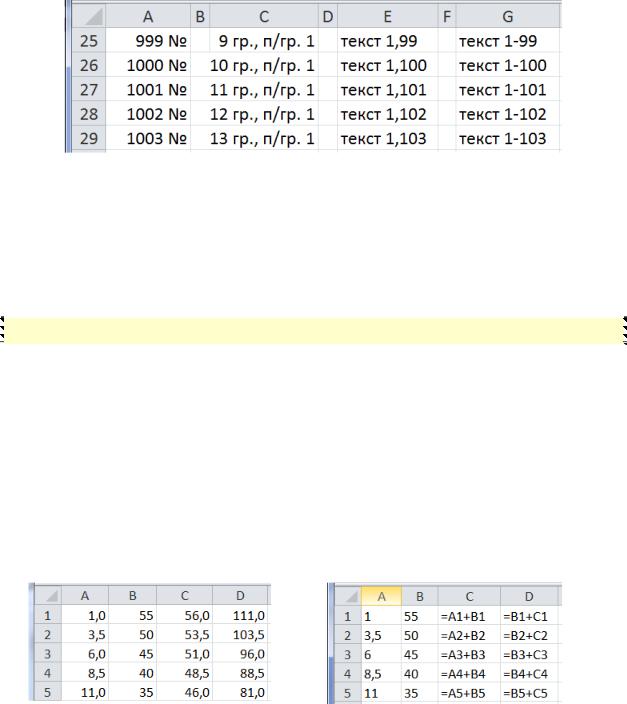This screenshot has width=627, height=704.
Task: Click formula cell =A3+B3
Action: click(x=469, y=655)
